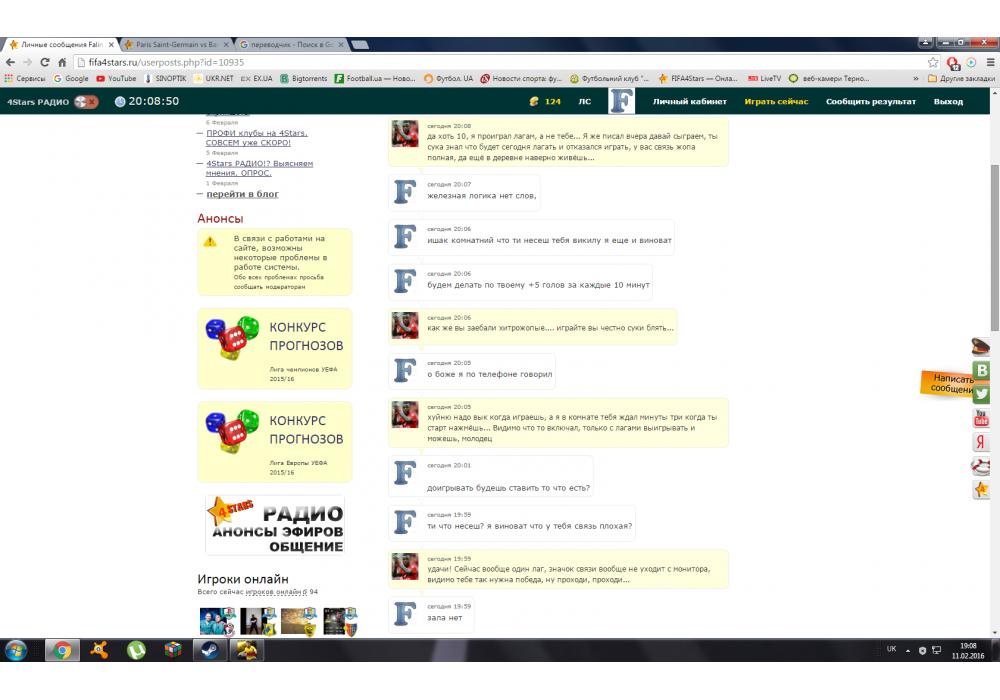The height and width of the screenshot is (700, 1000).
Task: Bookmark page with the star icon
Action: (x=933, y=61)
